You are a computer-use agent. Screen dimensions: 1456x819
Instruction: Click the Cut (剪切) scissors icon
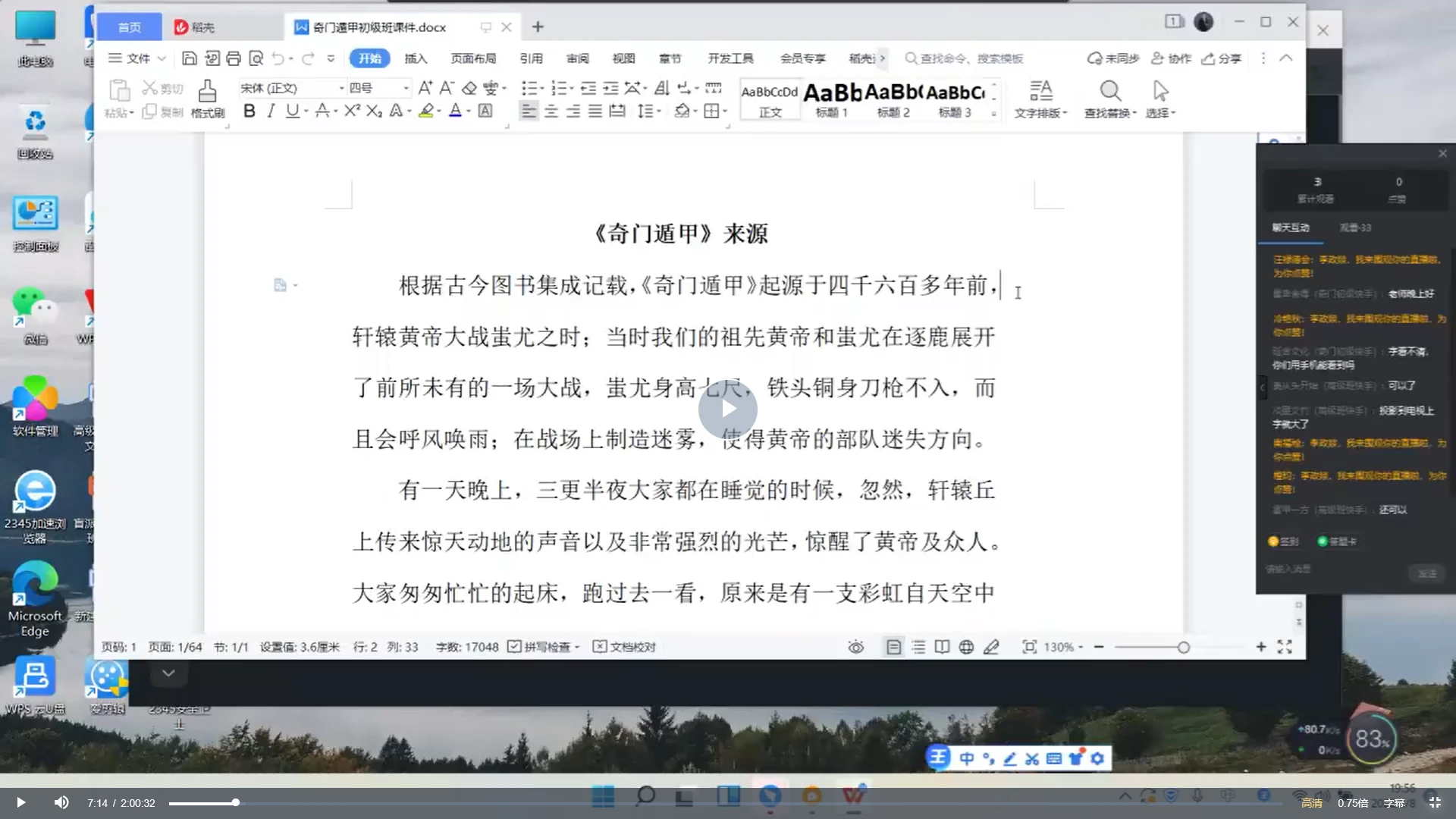click(x=150, y=88)
